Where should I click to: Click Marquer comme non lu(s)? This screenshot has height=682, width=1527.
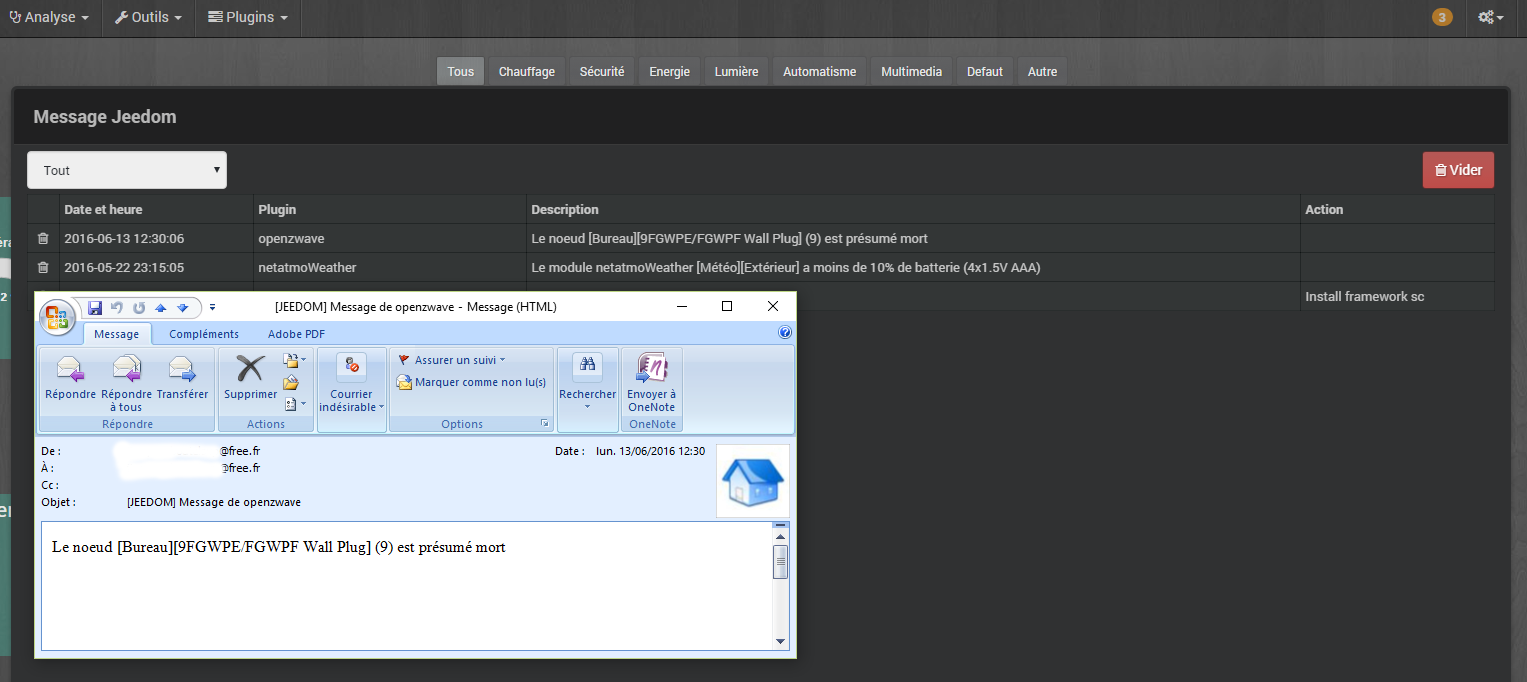click(471, 382)
